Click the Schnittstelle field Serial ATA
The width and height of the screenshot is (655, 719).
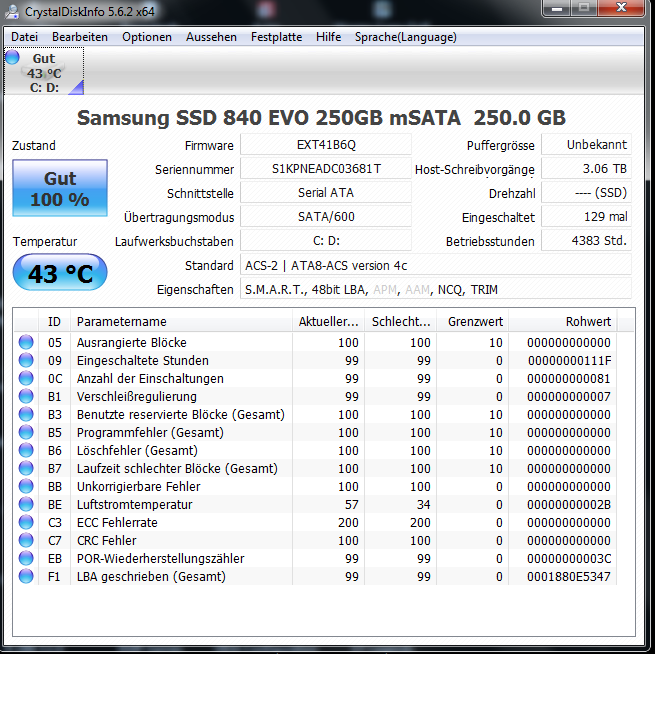coord(326,193)
